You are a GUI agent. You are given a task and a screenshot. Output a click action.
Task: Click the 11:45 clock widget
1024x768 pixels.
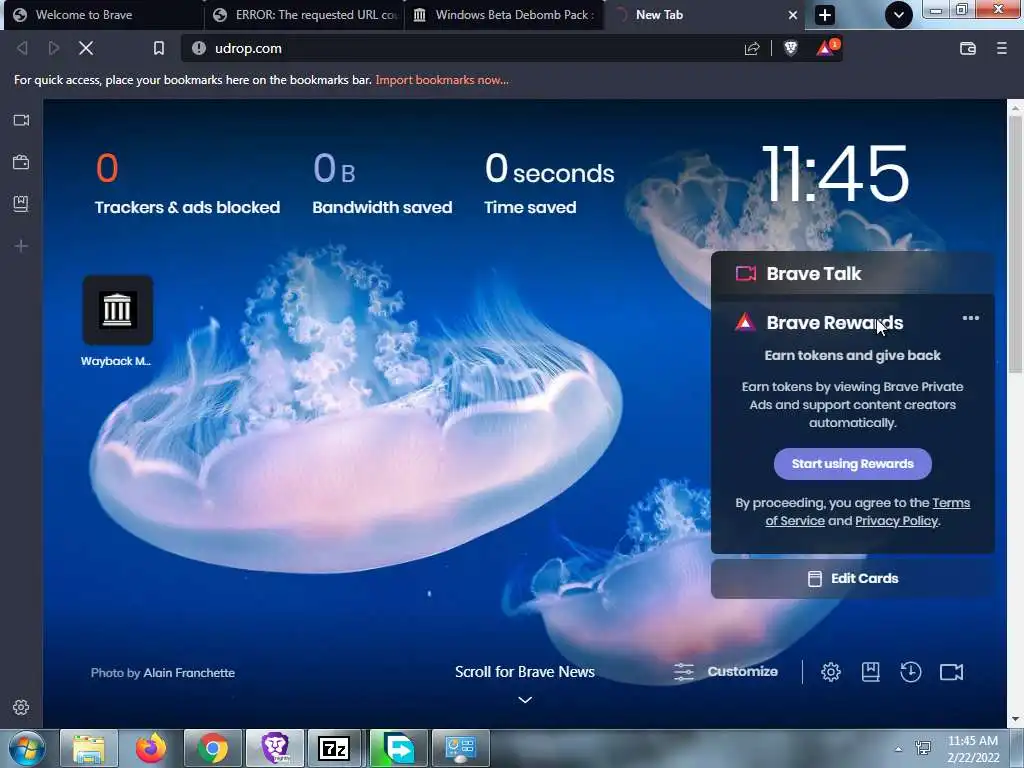click(835, 174)
